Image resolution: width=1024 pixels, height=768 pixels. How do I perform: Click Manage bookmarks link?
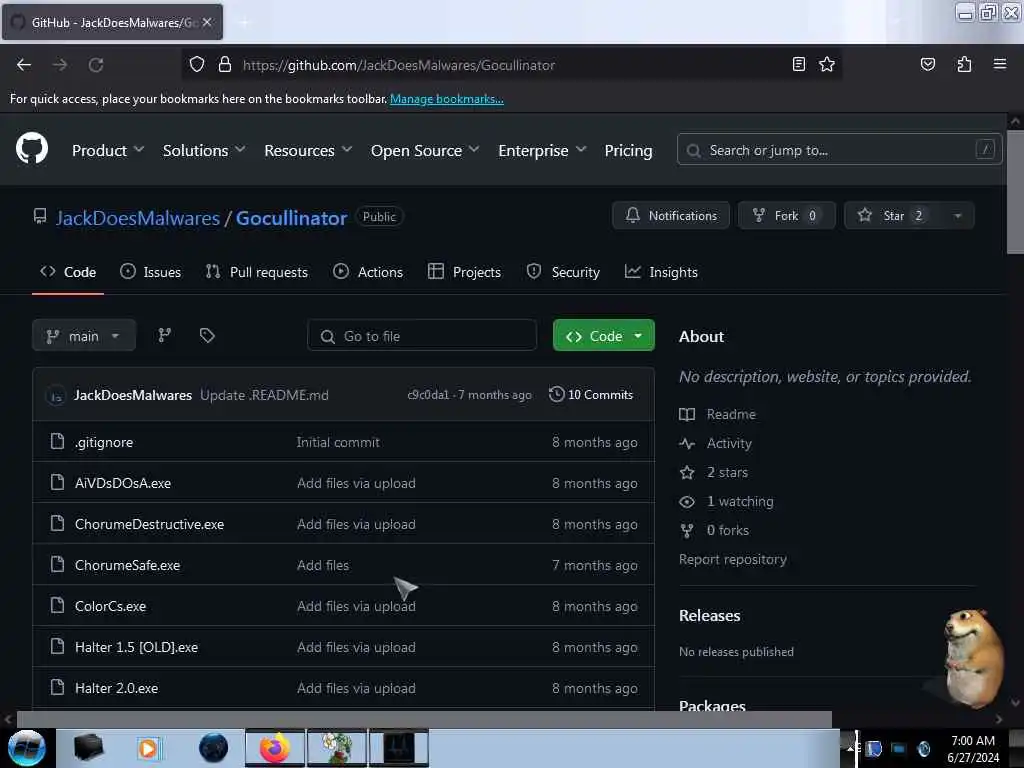tap(447, 99)
